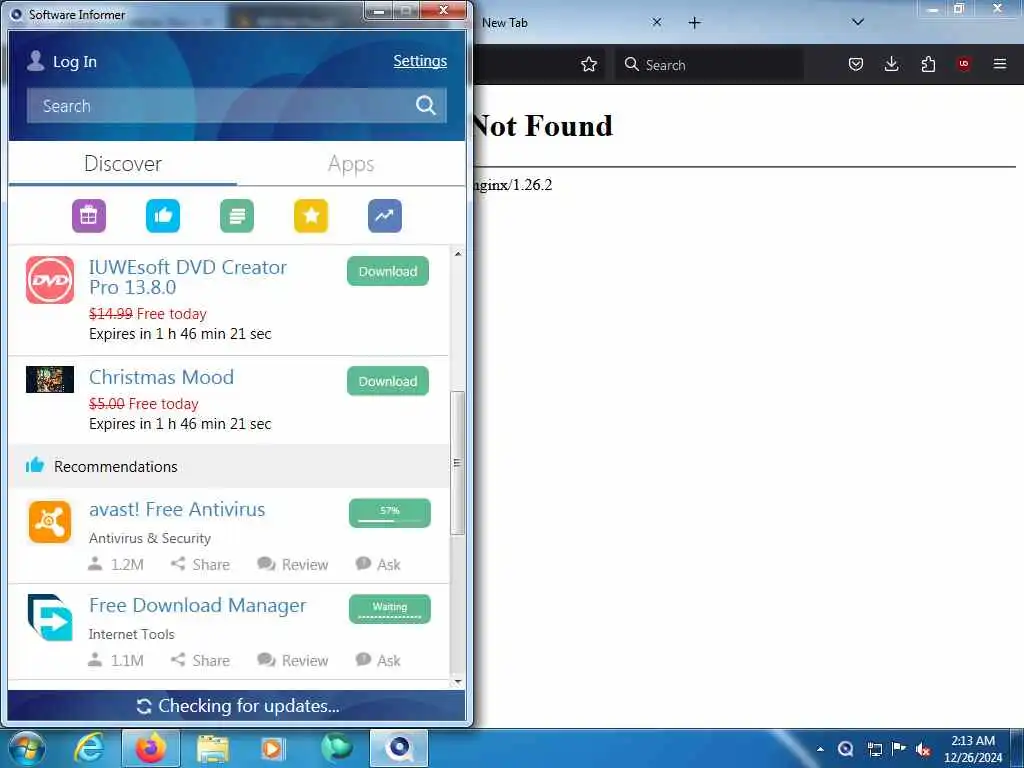The width and height of the screenshot is (1024, 768).
Task: Open Windows Start menu orb
Action: point(26,748)
